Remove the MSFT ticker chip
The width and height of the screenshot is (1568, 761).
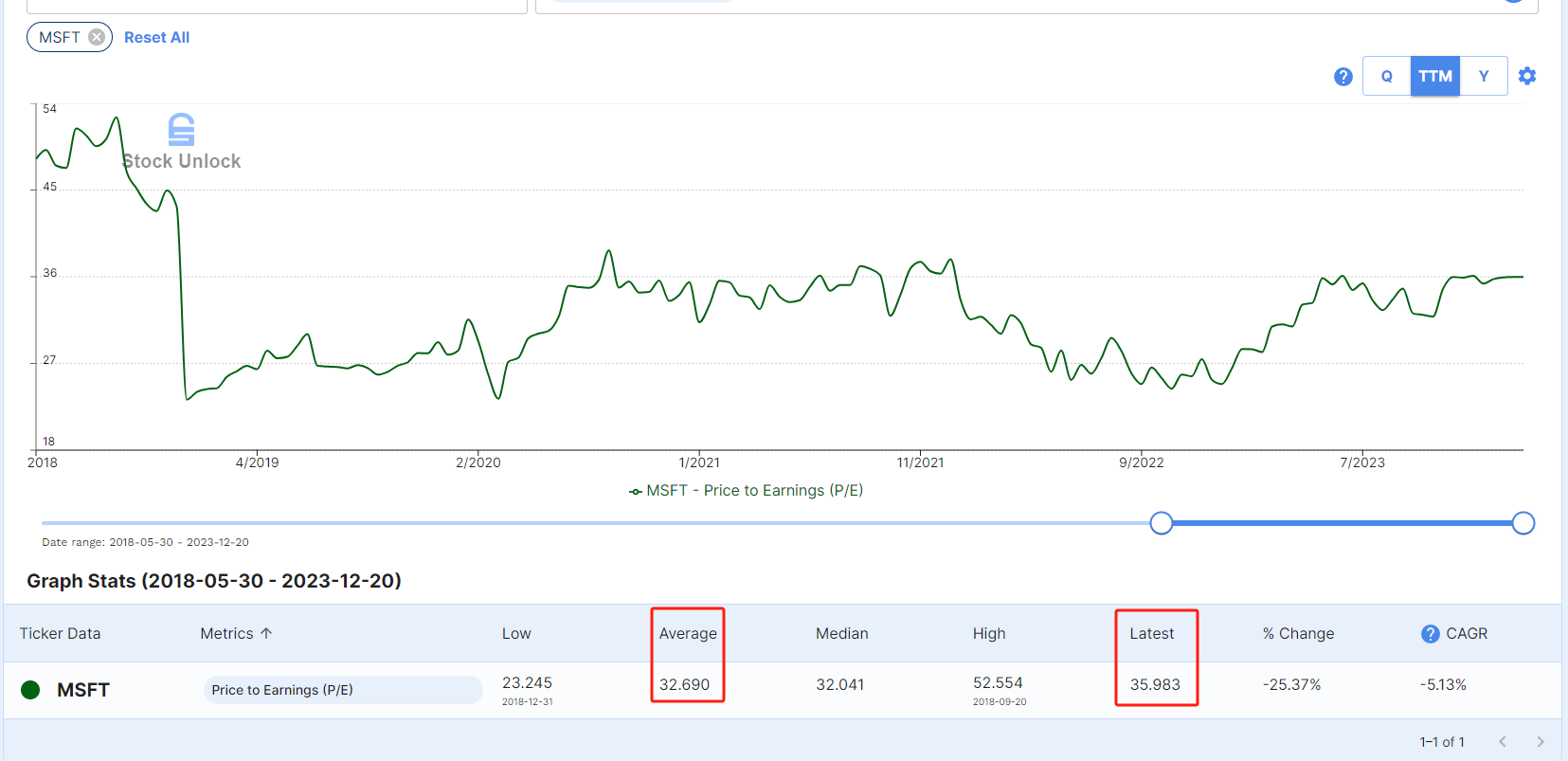[97, 37]
